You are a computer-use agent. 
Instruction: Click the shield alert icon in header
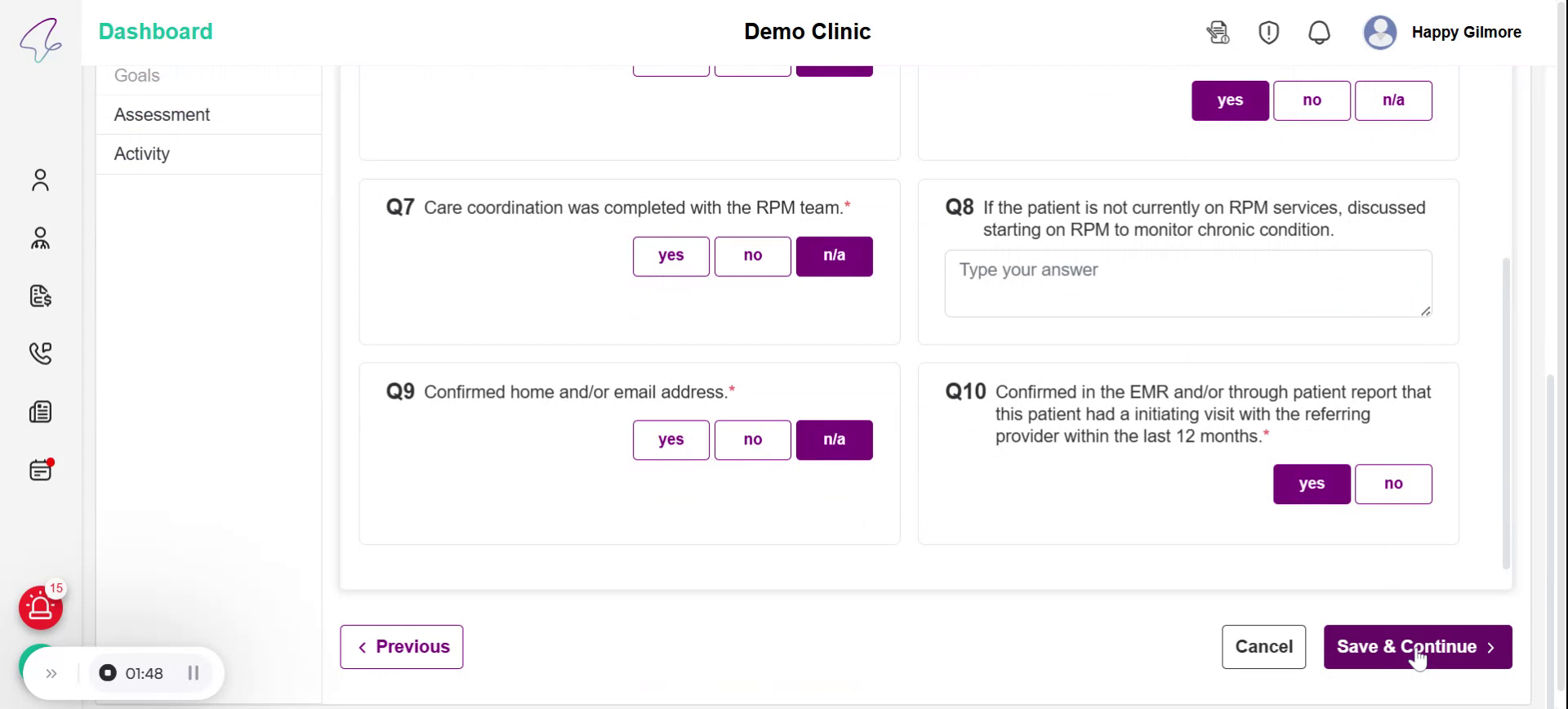point(1268,33)
